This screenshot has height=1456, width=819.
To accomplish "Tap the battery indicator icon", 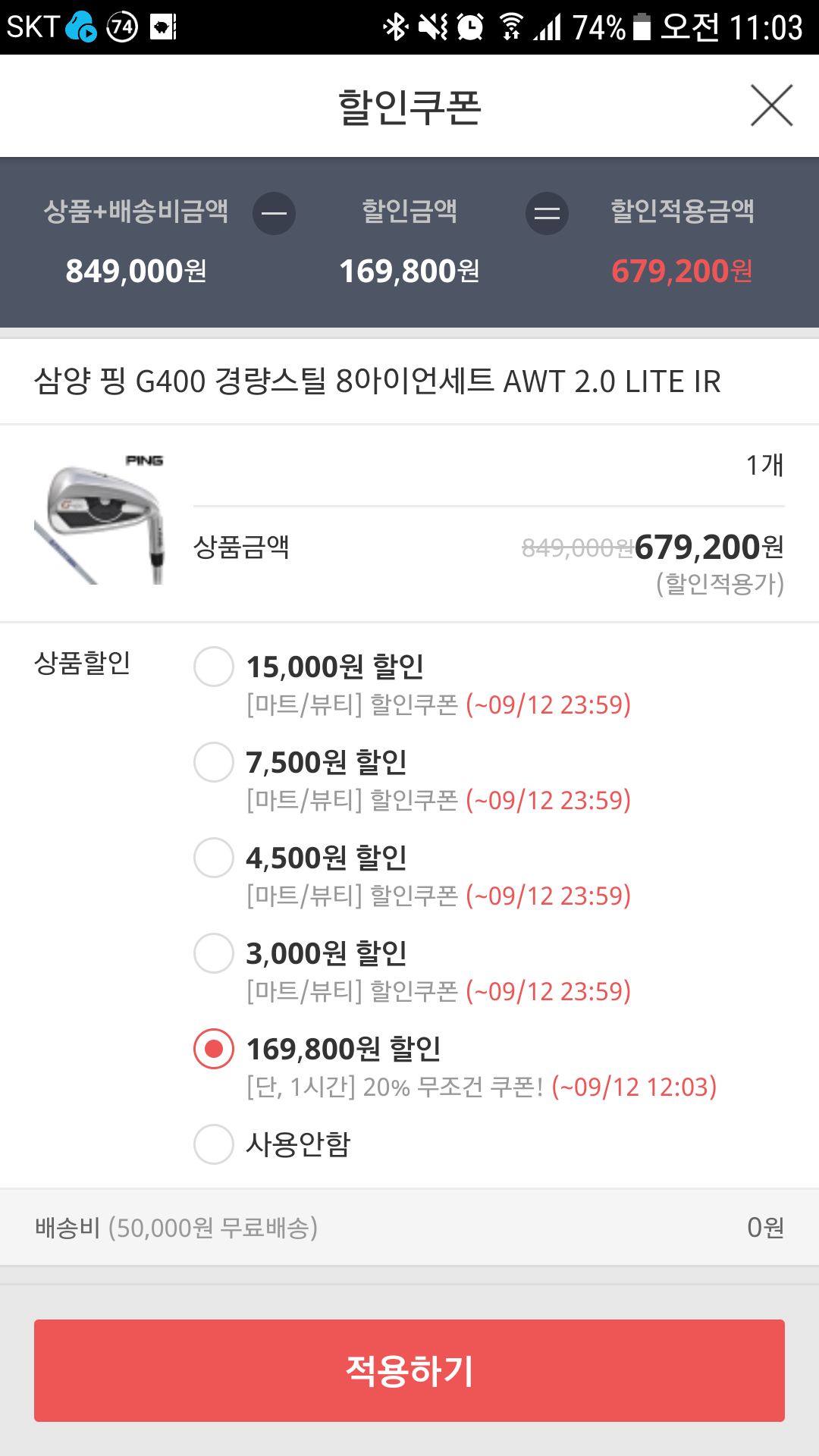I will pyautogui.click(x=642, y=27).
